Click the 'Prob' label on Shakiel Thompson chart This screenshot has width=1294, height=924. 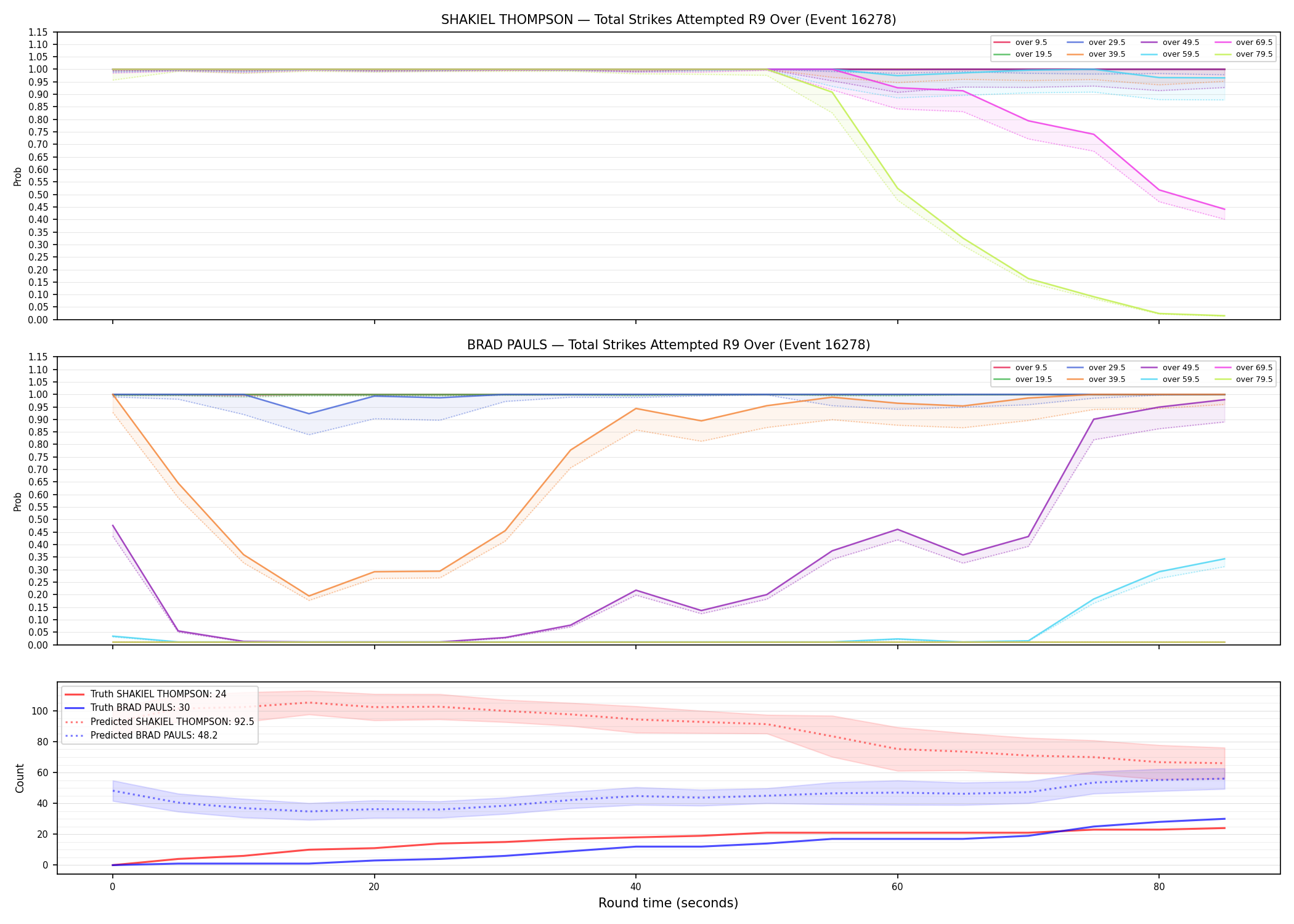click(18, 176)
